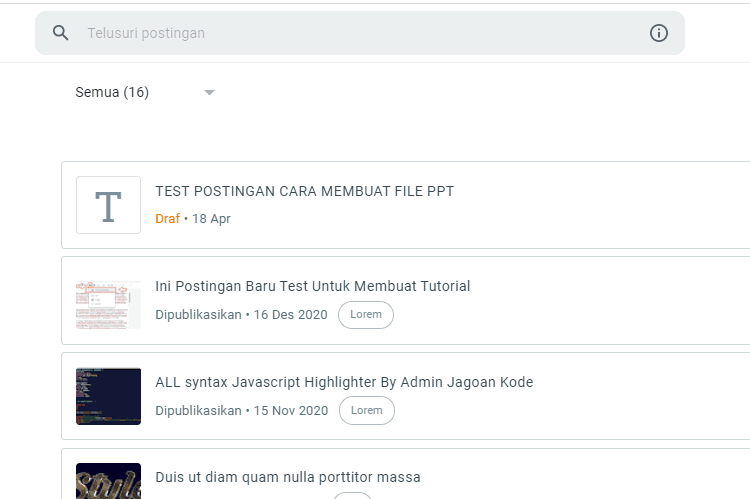This screenshot has width=750, height=499.
Task: Click Lorem label on 15 Nov 2020 post
Action: (x=367, y=410)
